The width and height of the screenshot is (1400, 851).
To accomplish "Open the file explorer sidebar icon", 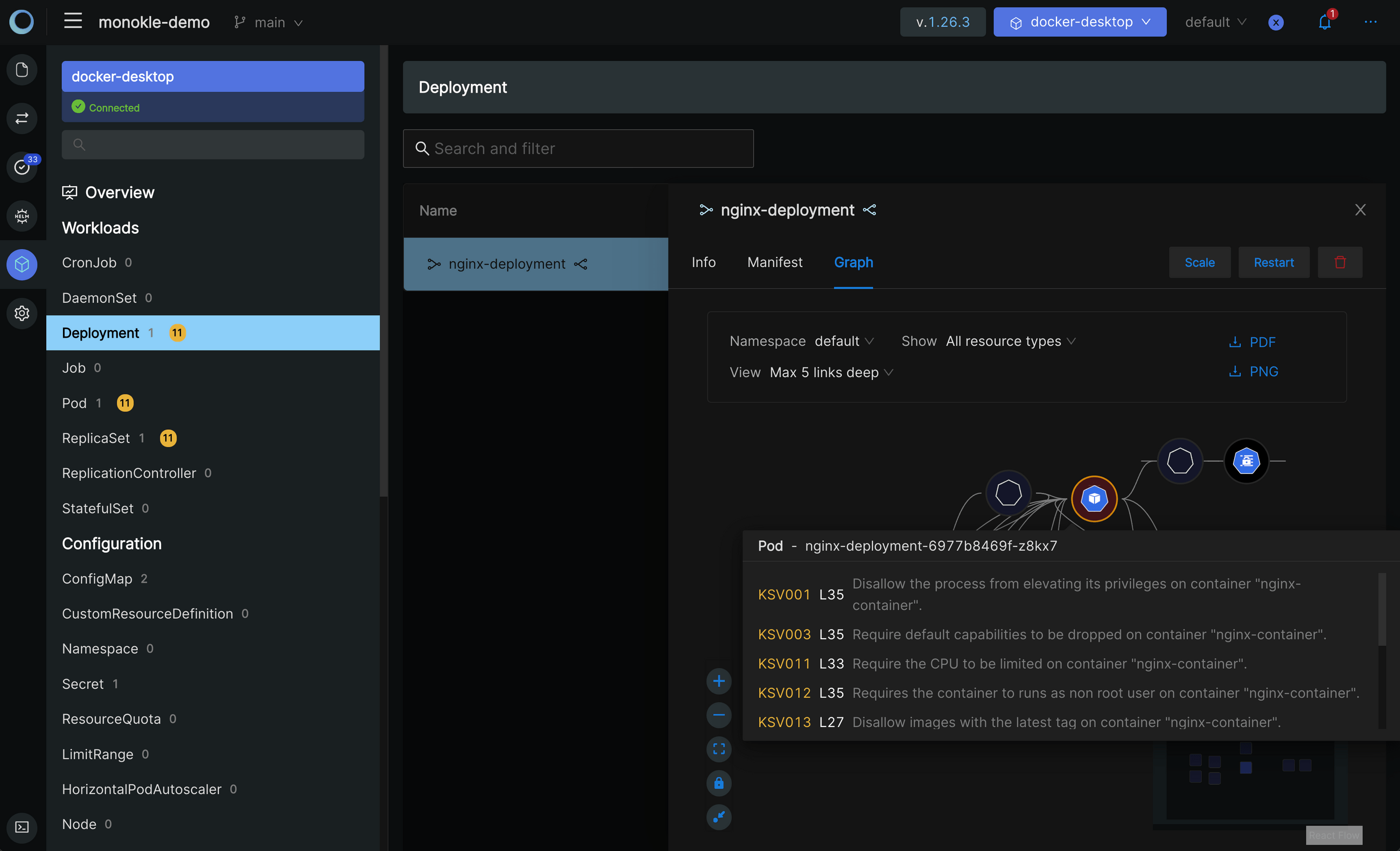I will (22, 69).
